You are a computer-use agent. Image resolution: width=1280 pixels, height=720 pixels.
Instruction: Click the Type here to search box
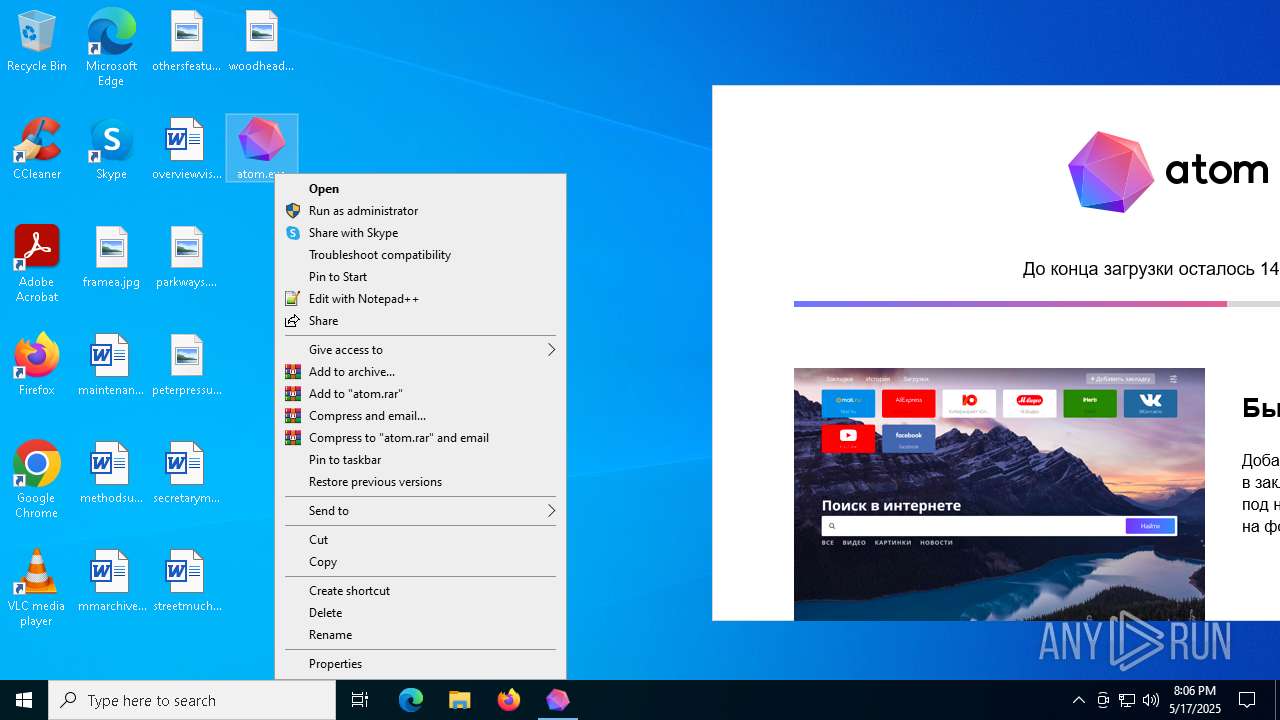(x=192, y=700)
